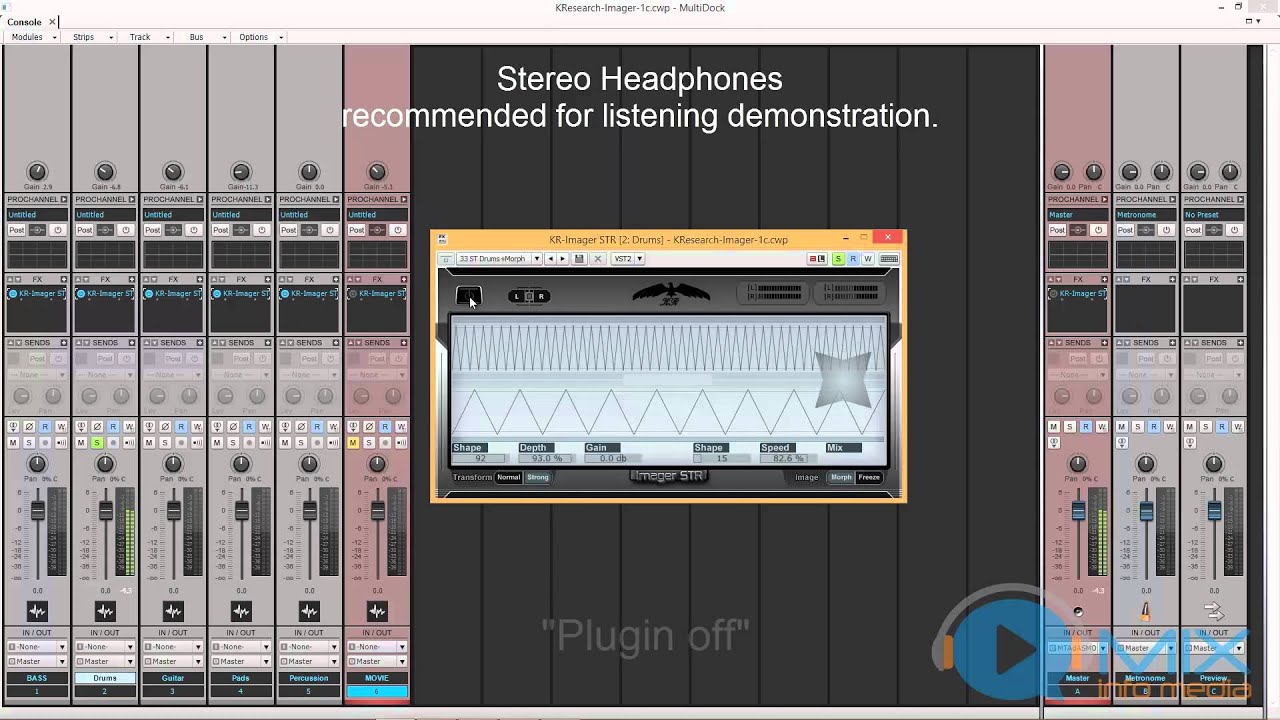Go to next plugin preset arrow
The image size is (1280, 720).
click(562, 259)
